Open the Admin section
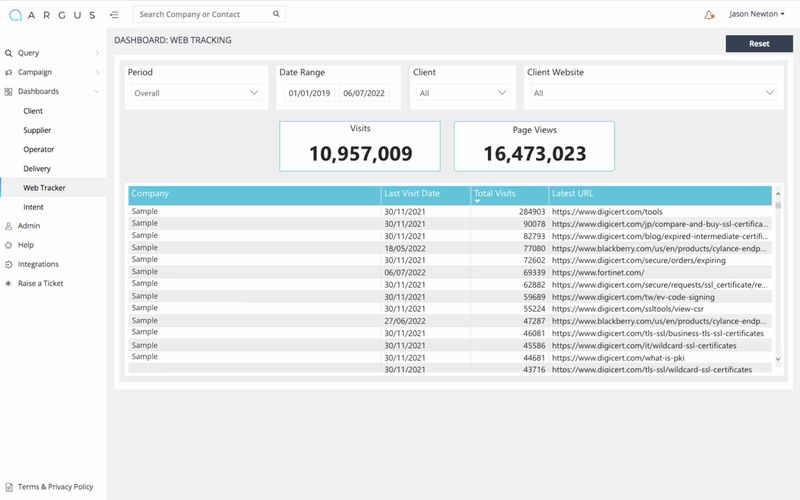Viewport: 800px width, 500px height. click(29, 226)
